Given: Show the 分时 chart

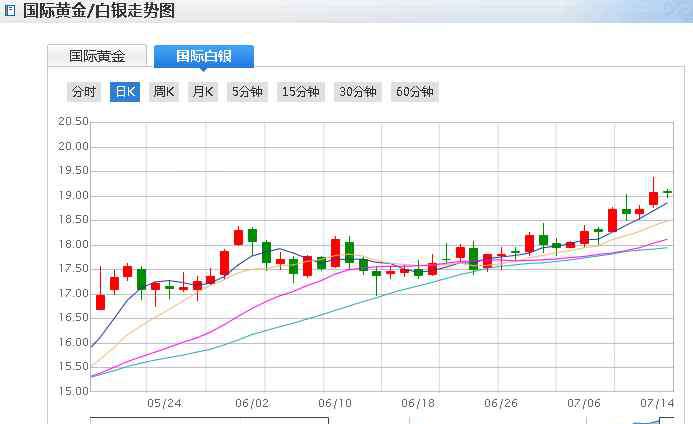Looking at the screenshot, I should 84,92.
